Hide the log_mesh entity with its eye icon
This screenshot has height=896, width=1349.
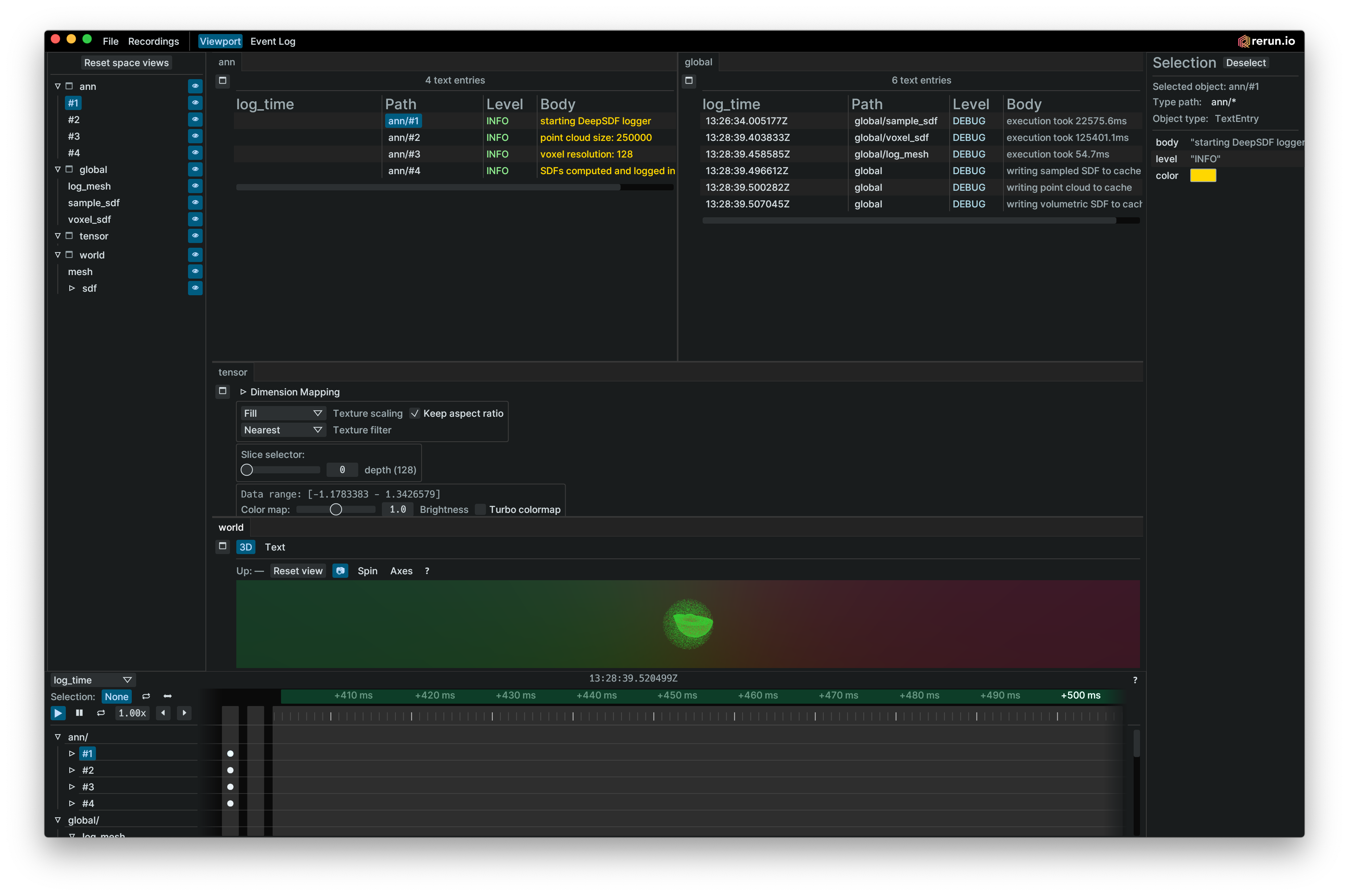tap(195, 186)
